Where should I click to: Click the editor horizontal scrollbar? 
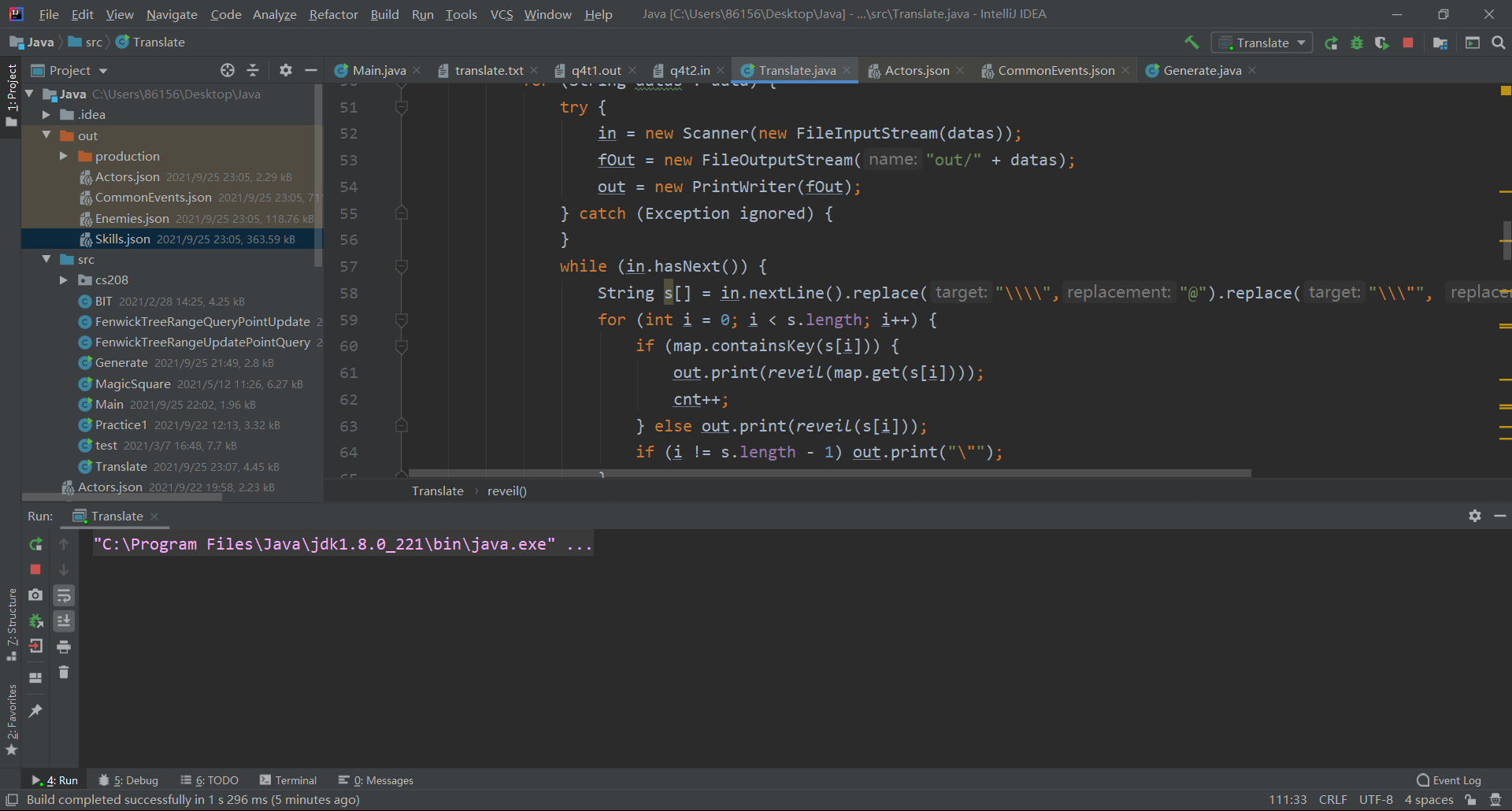pyautogui.click(x=829, y=473)
